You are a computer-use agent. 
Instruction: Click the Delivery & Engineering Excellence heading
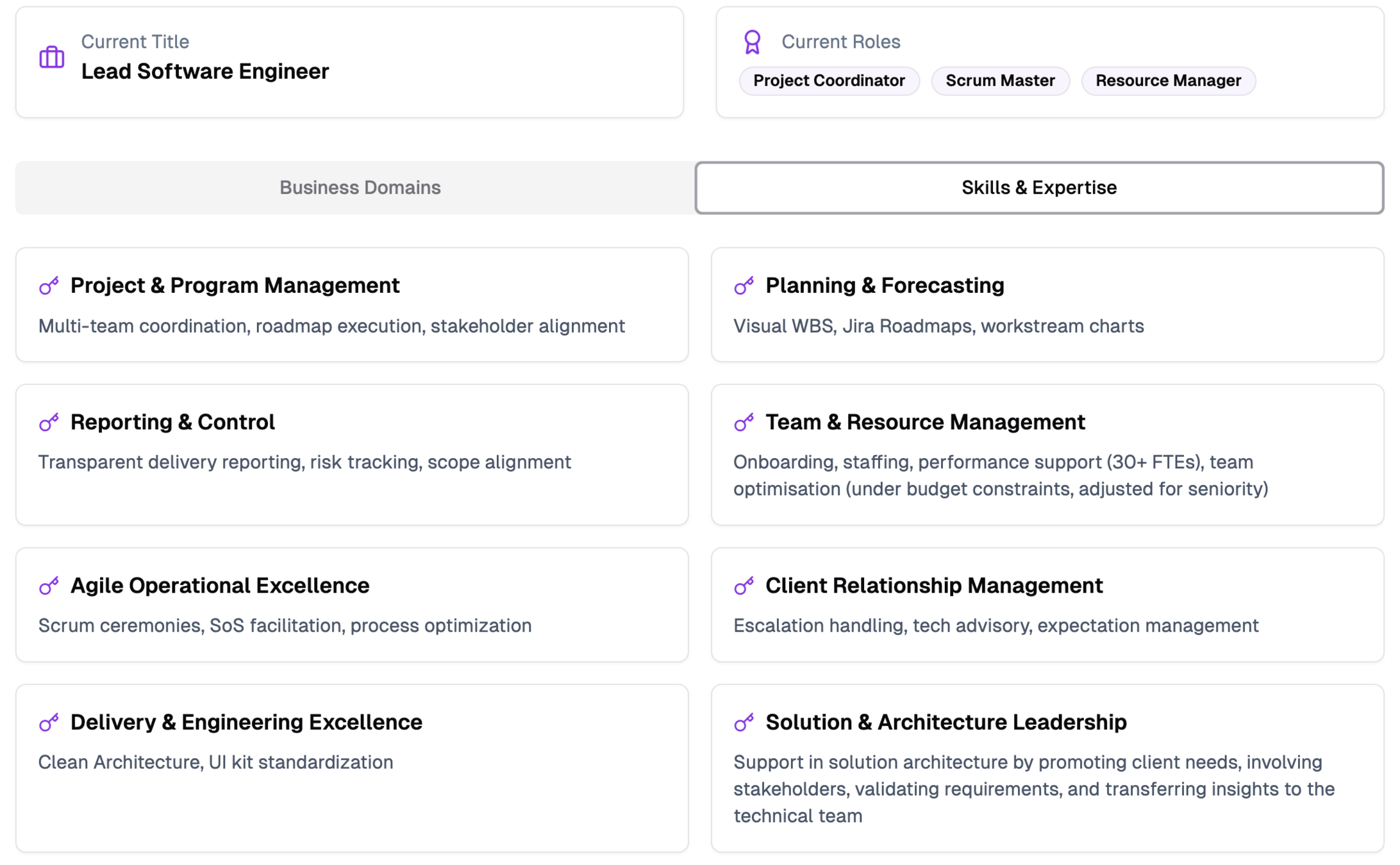point(246,722)
